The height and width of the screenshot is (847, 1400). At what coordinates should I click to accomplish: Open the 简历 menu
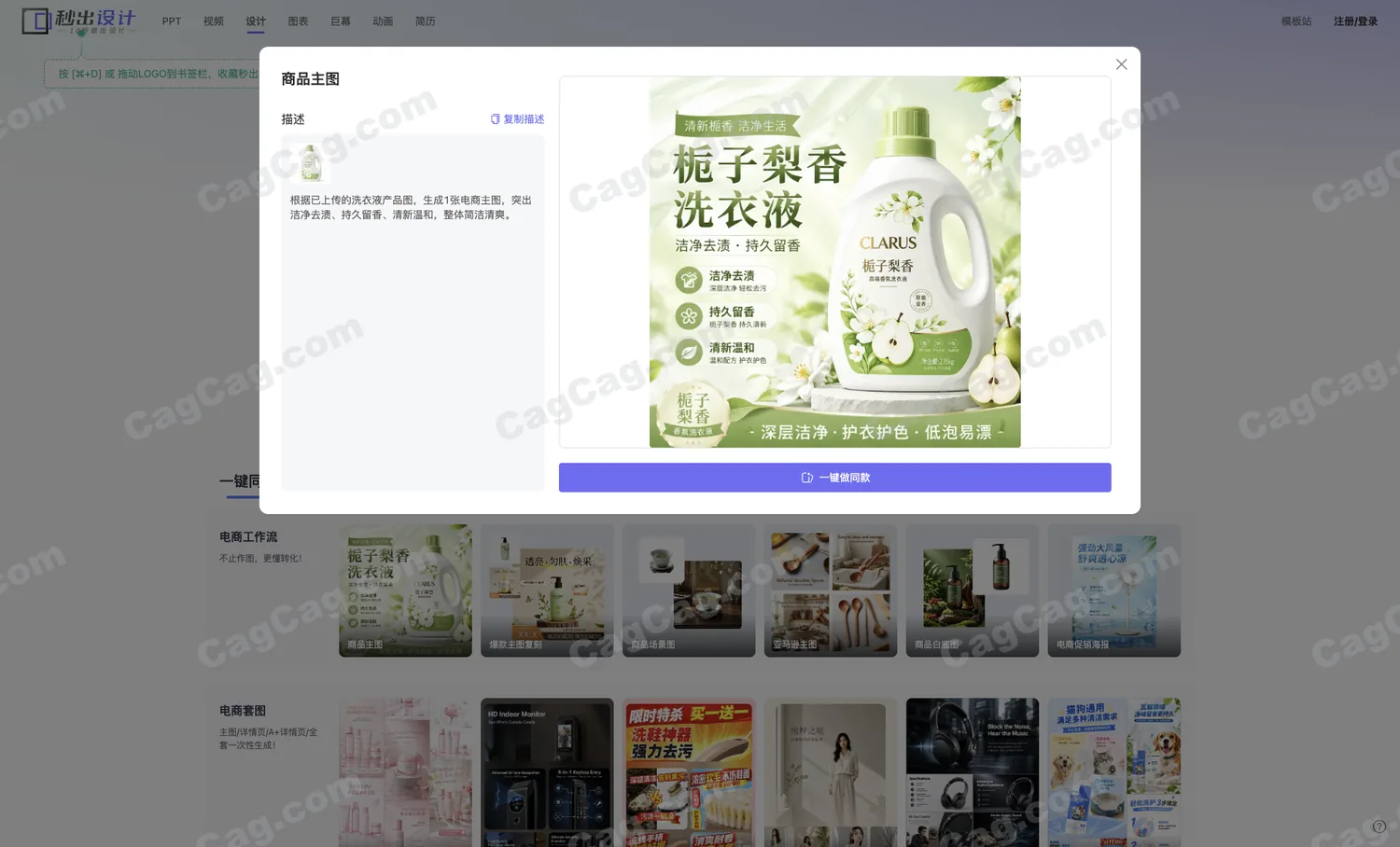point(426,21)
